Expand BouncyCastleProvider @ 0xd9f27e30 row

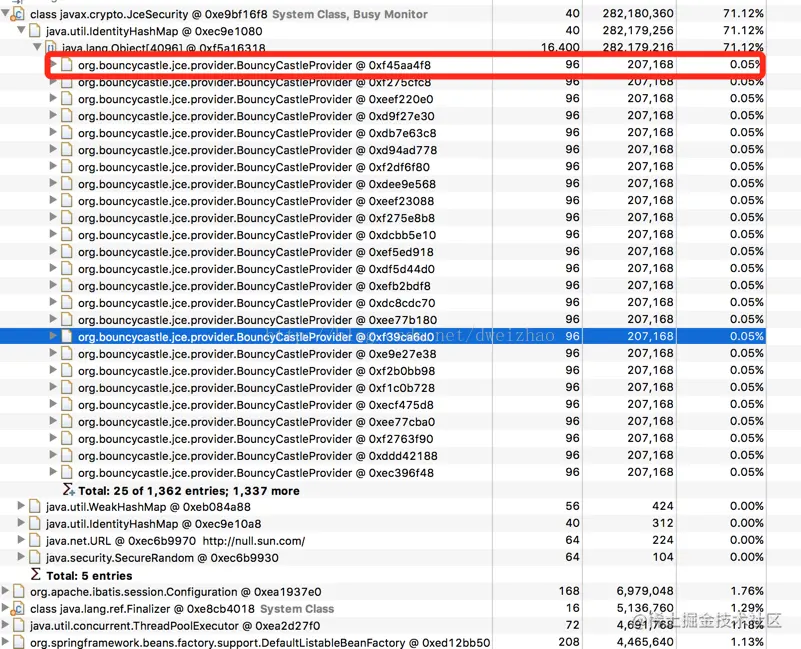pos(53,114)
